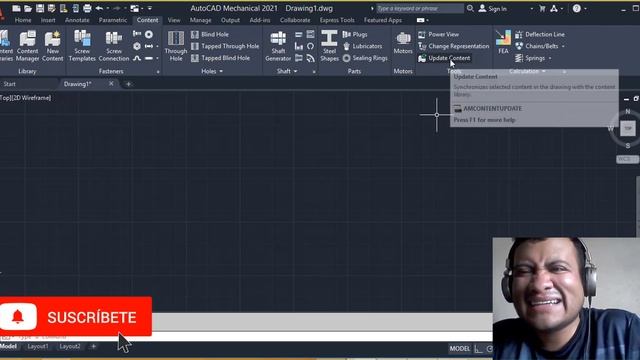The image size is (640, 360).
Task: Launch the Screw Connection tool
Action: [x=114, y=46]
